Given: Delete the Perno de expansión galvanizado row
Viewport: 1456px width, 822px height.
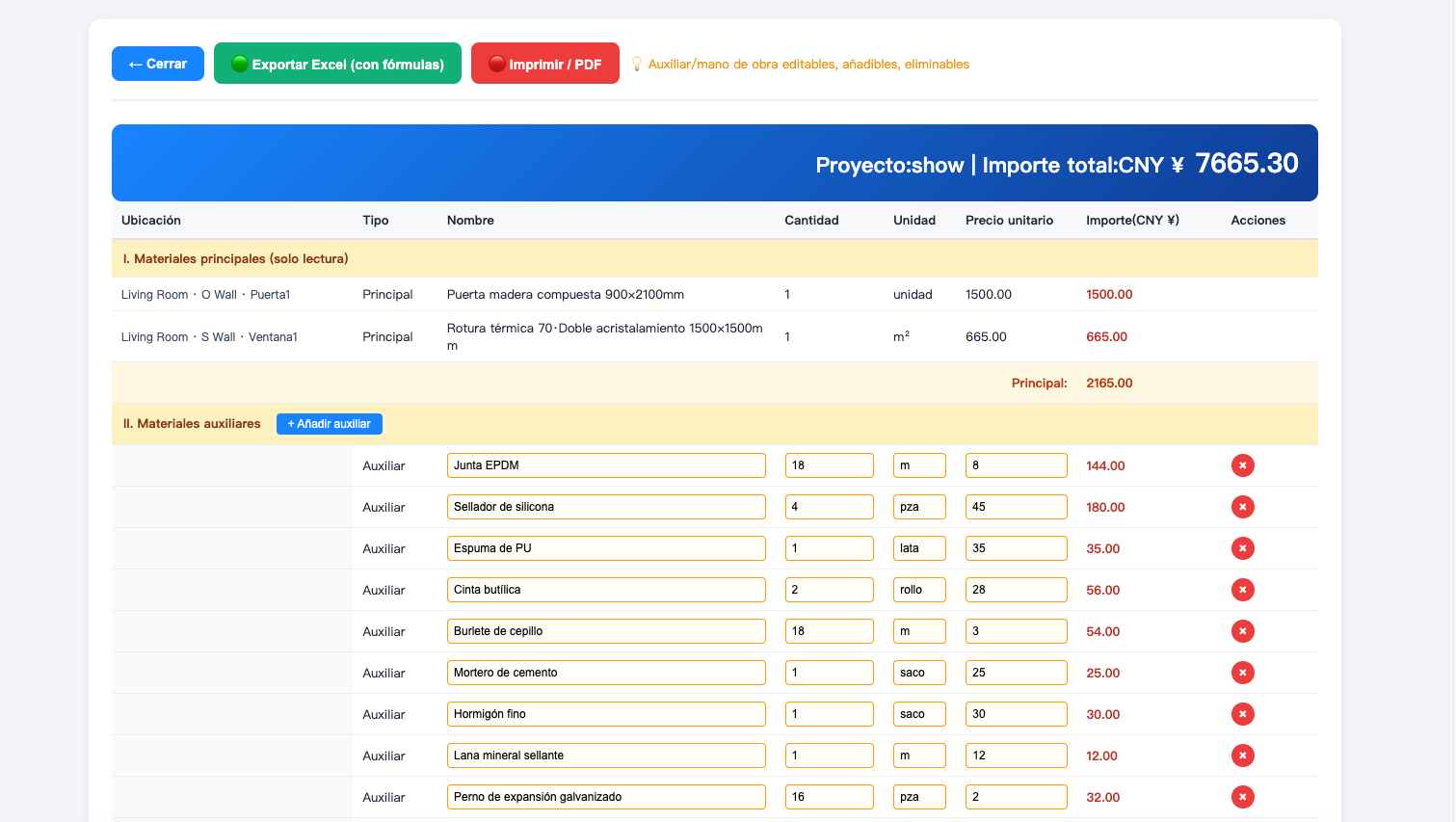Looking at the screenshot, I should point(1242,797).
